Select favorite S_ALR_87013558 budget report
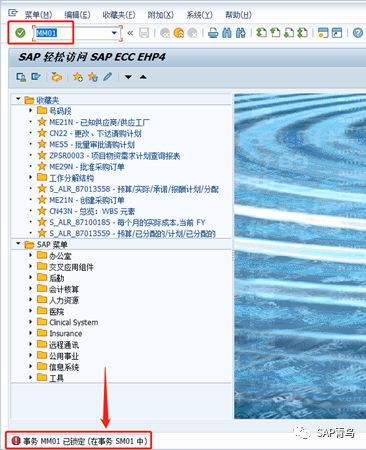The height and width of the screenshot is (450, 366). [x=134, y=189]
